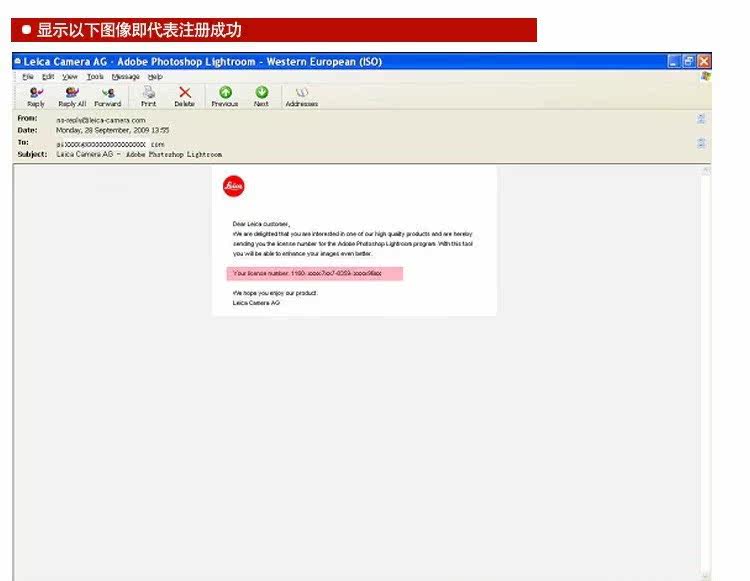Open the File menu
This screenshot has width=750, height=581.
28,77
